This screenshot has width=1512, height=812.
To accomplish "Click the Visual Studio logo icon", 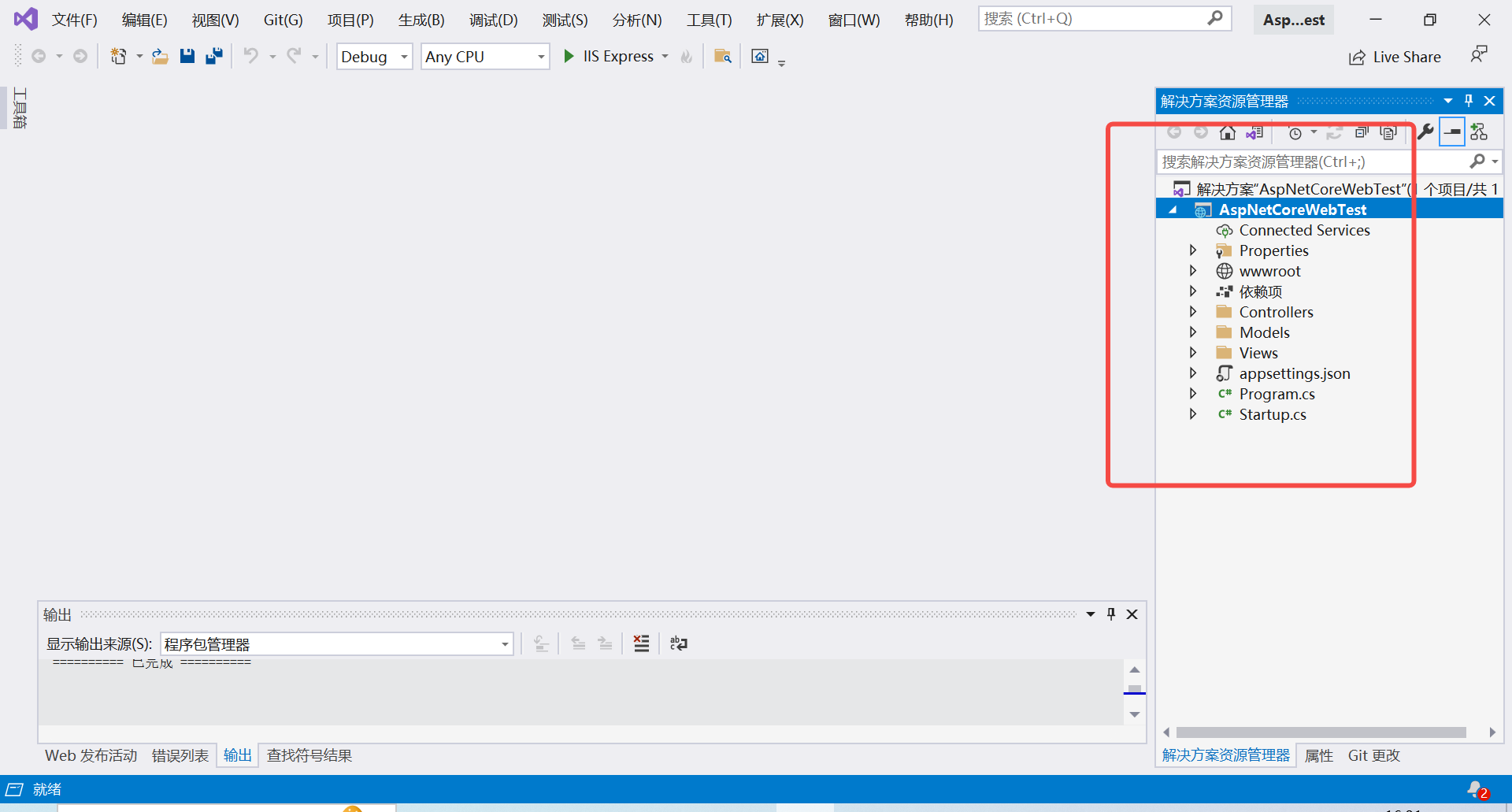I will 26,19.
